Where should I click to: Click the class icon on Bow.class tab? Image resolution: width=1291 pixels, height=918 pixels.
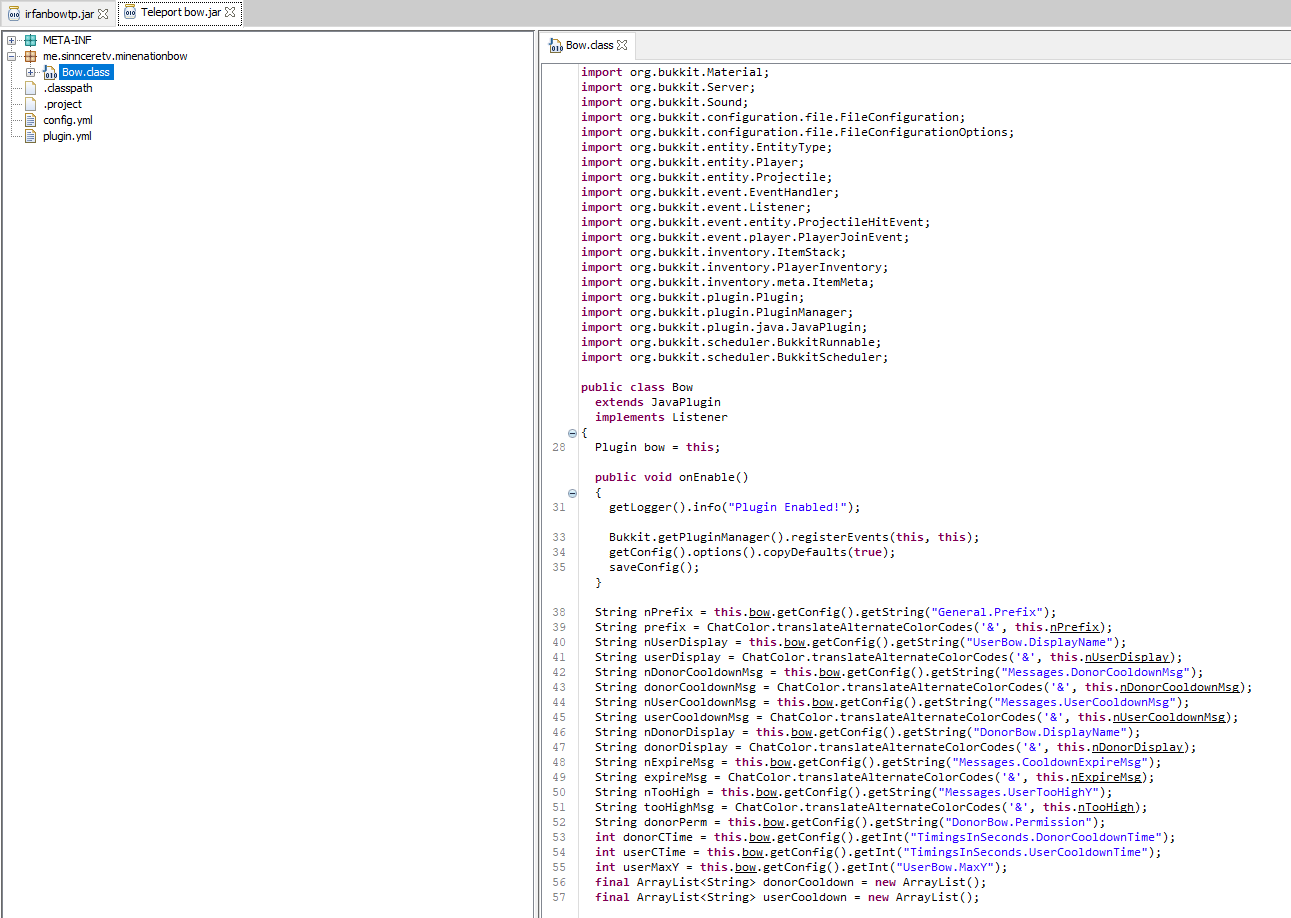pos(556,45)
